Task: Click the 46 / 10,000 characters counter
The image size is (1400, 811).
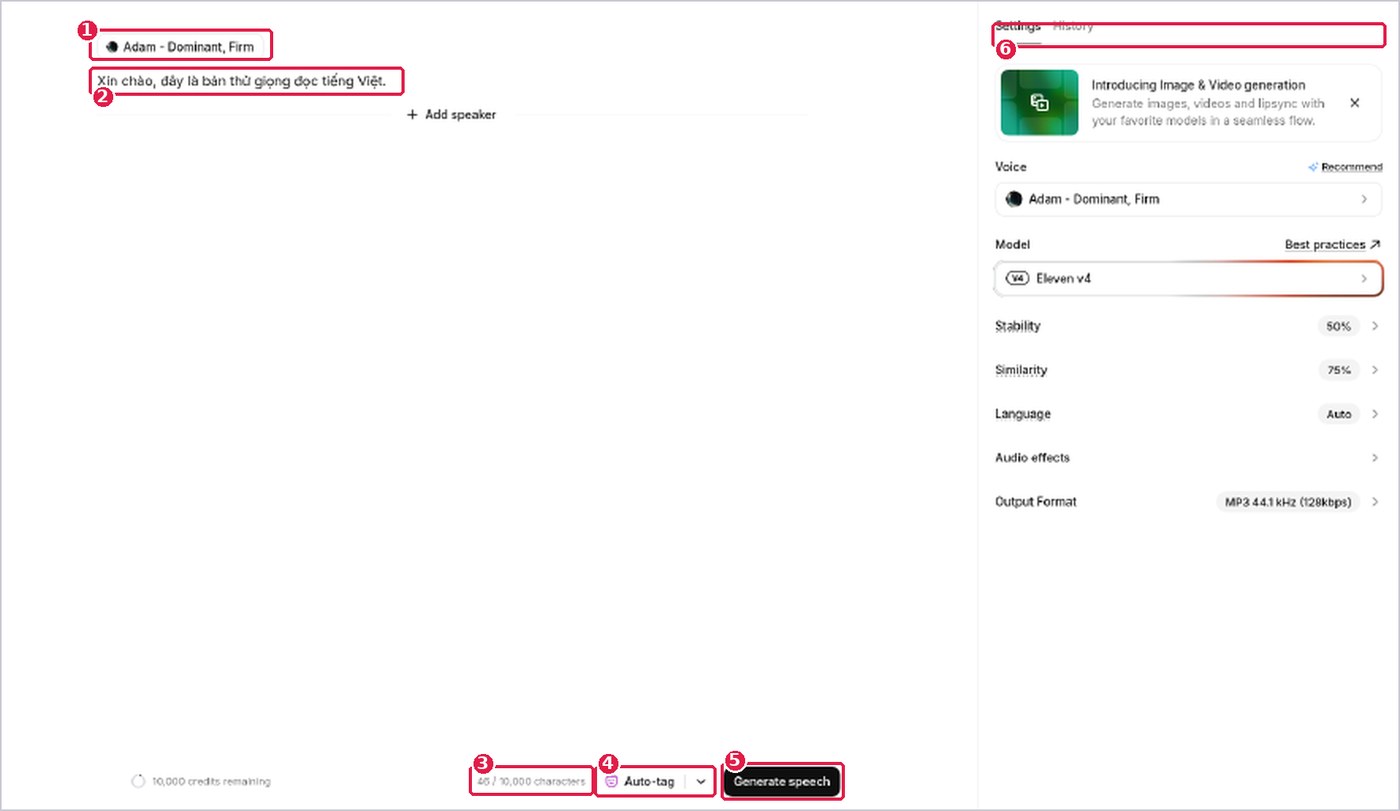Action: click(531, 781)
